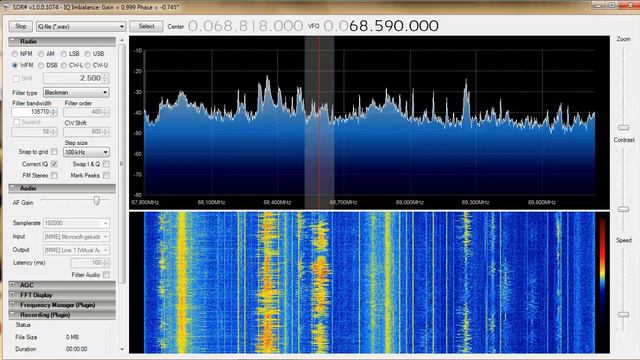The image size is (640, 360).
Task: Click the Duration value 00:00:00
Action: coord(76,349)
